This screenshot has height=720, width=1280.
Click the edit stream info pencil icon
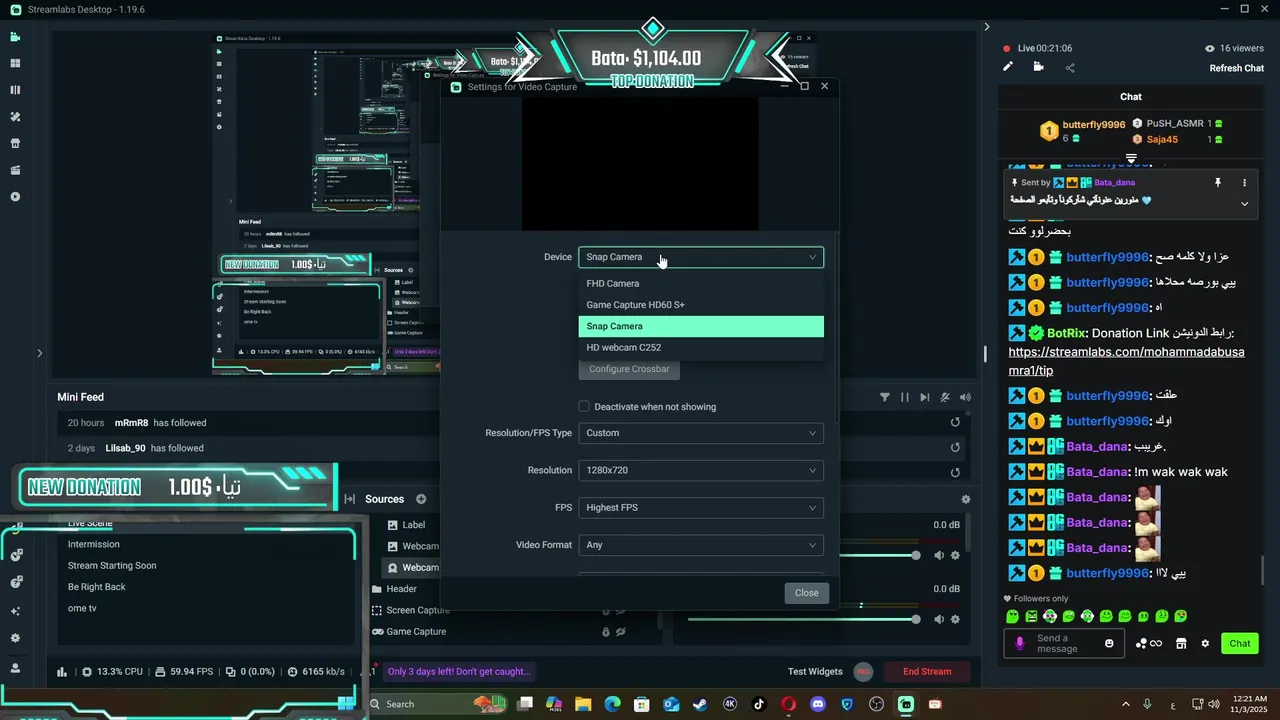1008,67
